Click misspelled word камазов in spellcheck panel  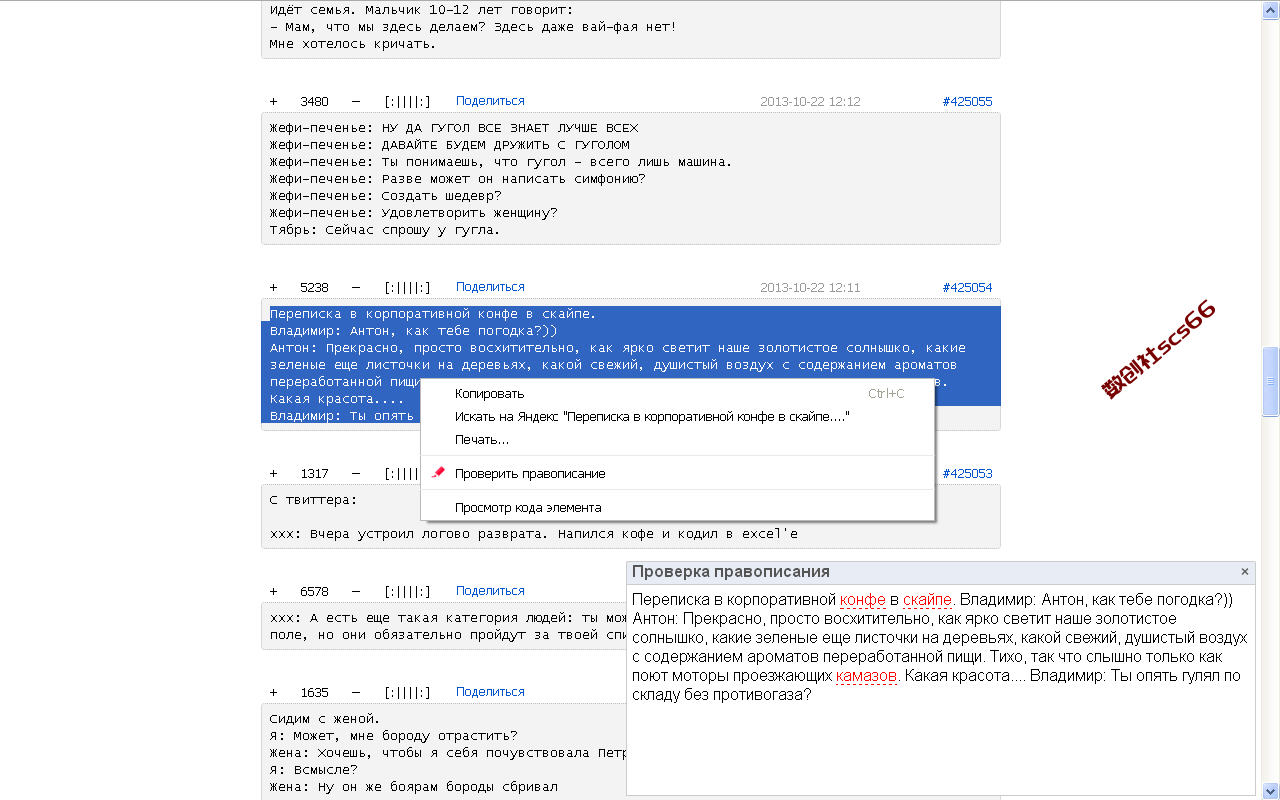click(867, 676)
